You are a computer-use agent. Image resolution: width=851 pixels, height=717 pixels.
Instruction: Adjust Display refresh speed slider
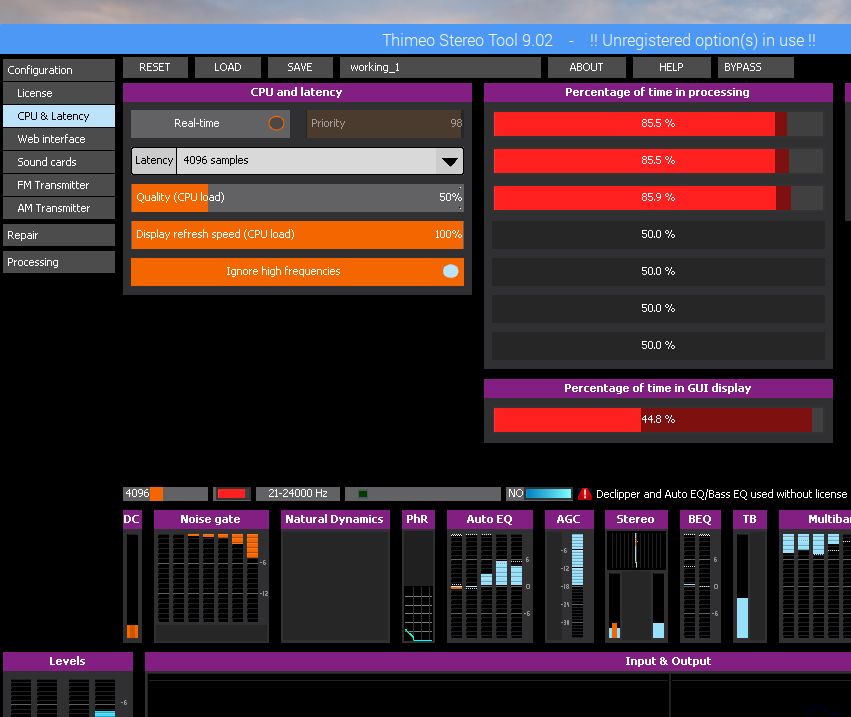click(x=297, y=234)
